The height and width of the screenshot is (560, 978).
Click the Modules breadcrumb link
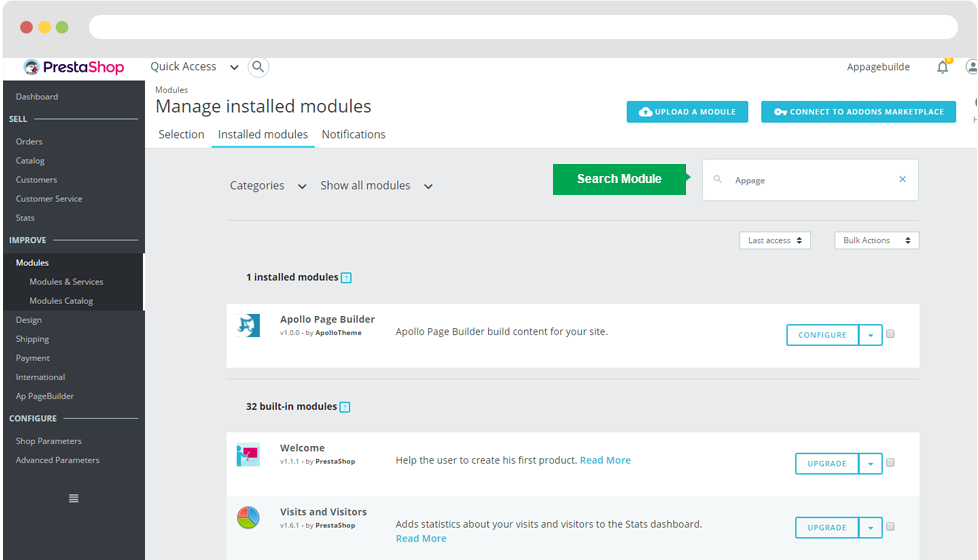(172, 90)
